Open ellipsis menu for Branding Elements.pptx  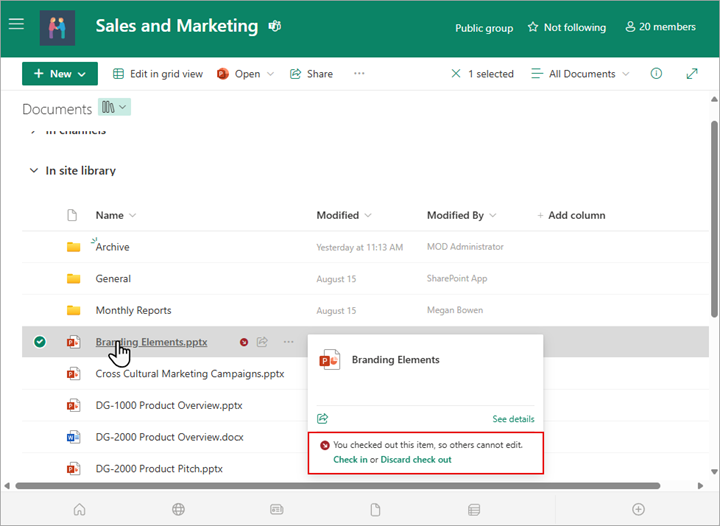288,342
